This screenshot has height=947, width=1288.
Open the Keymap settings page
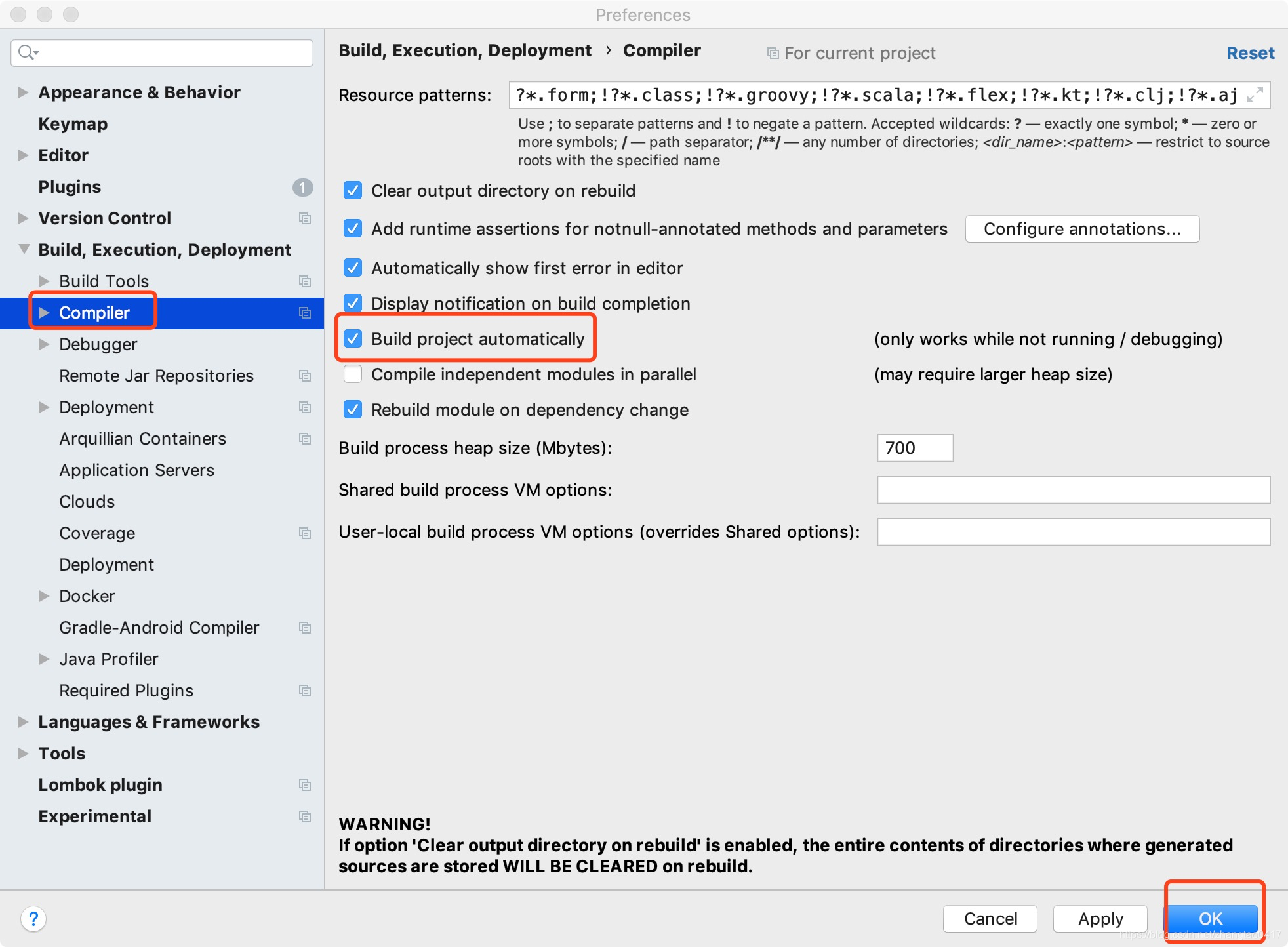(x=73, y=124)
